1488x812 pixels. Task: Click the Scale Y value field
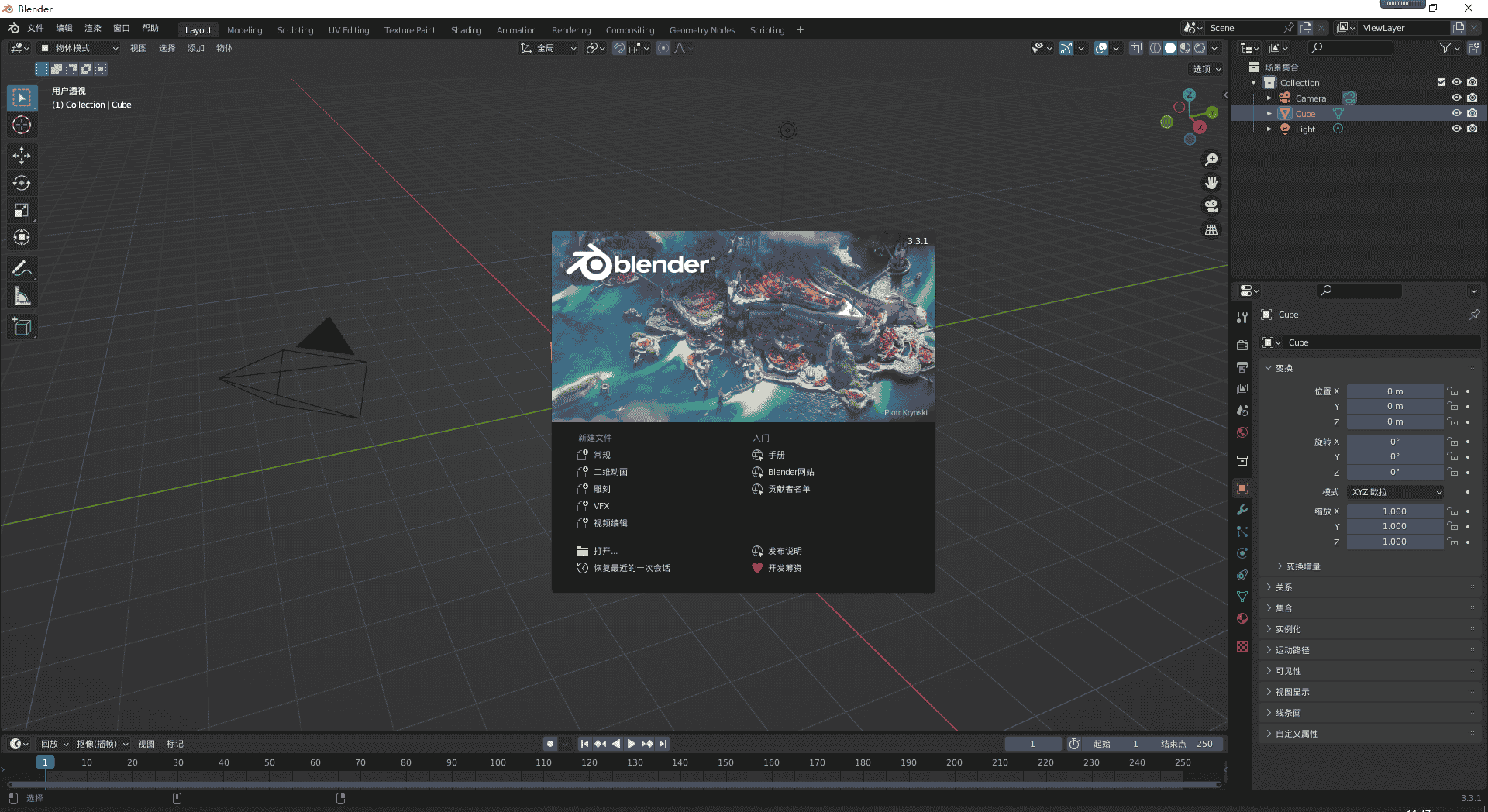1395,526
